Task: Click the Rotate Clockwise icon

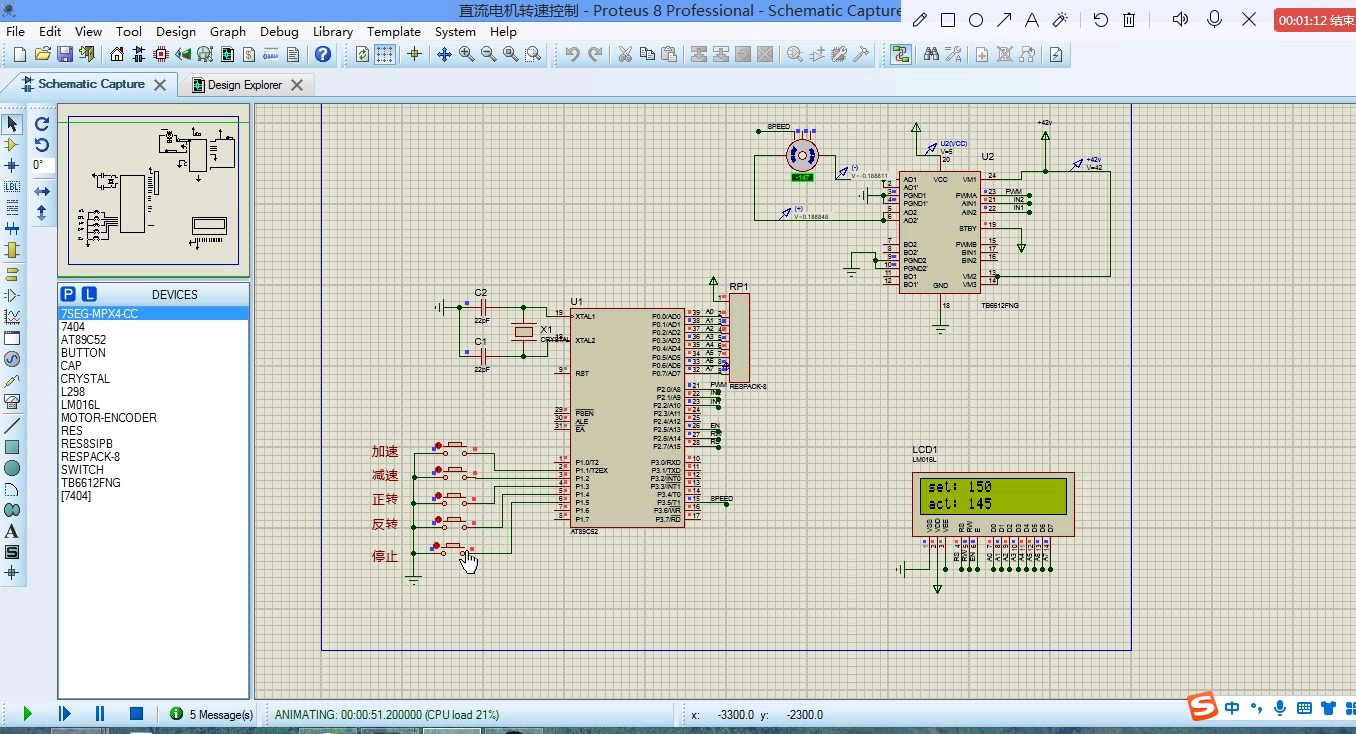Action: pyautogui.click(x=42, y=124)
